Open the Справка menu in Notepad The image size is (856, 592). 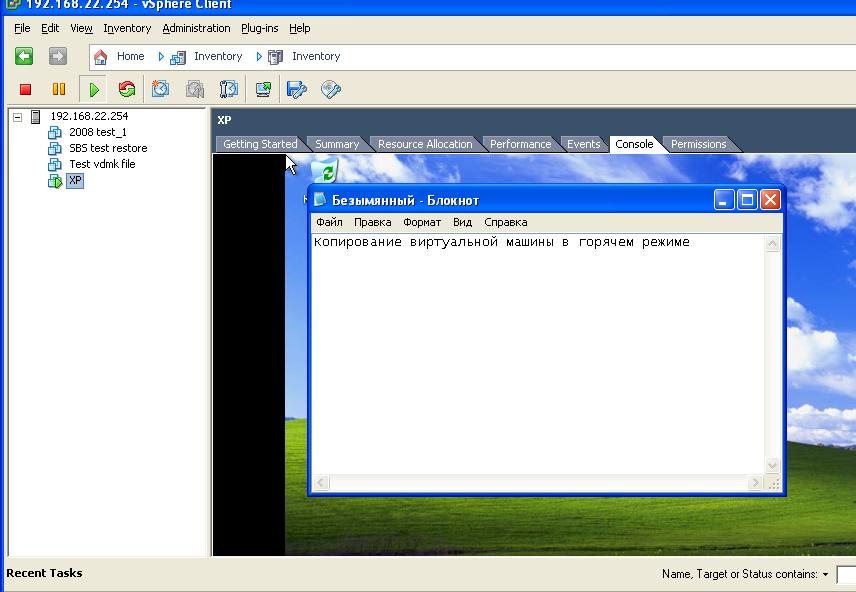(506, 222)
